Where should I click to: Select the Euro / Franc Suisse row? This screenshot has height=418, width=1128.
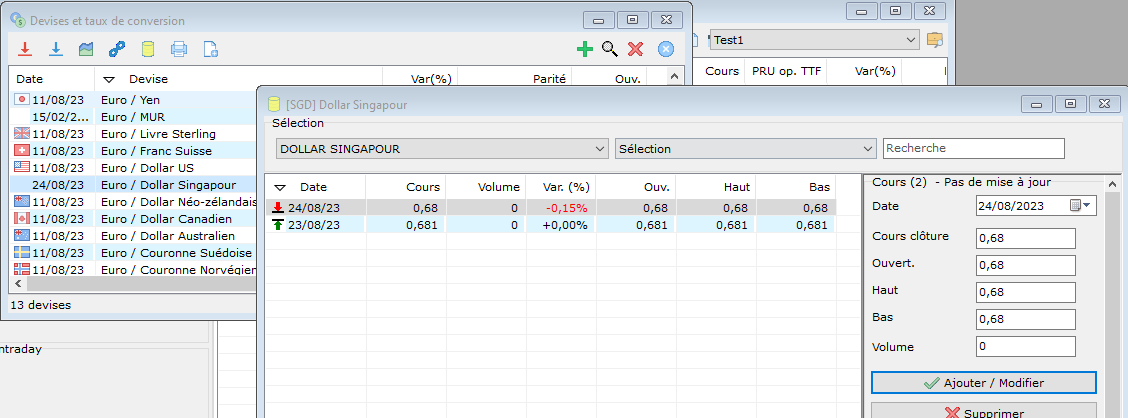[134, 150]
